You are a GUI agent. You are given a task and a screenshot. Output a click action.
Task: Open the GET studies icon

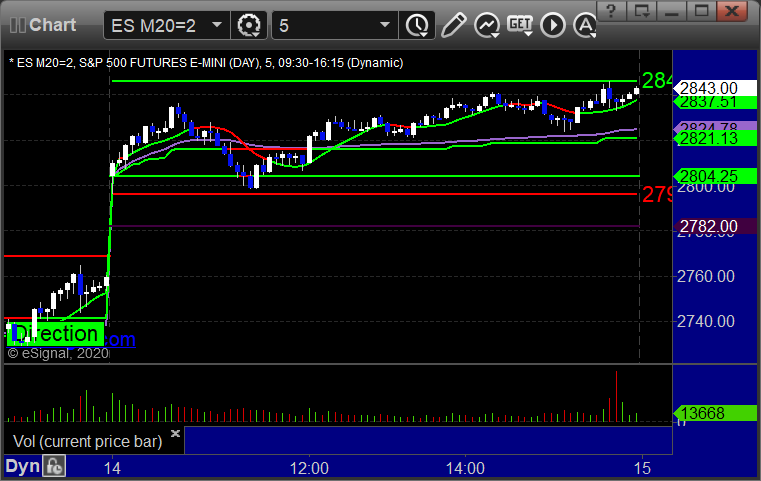click(520, 25)
